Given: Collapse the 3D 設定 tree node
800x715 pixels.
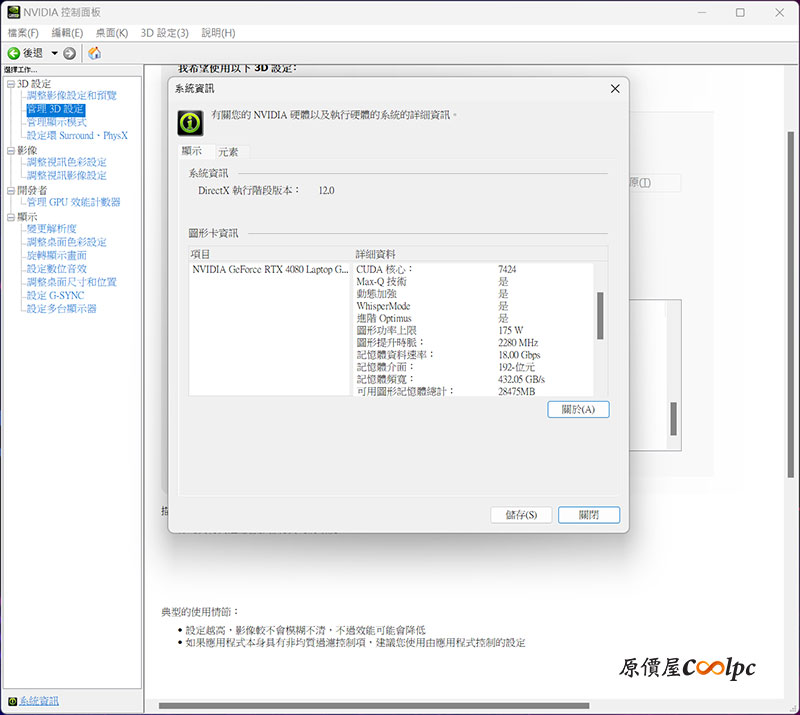Looking at the screenshot, I should tap(11, 84).
